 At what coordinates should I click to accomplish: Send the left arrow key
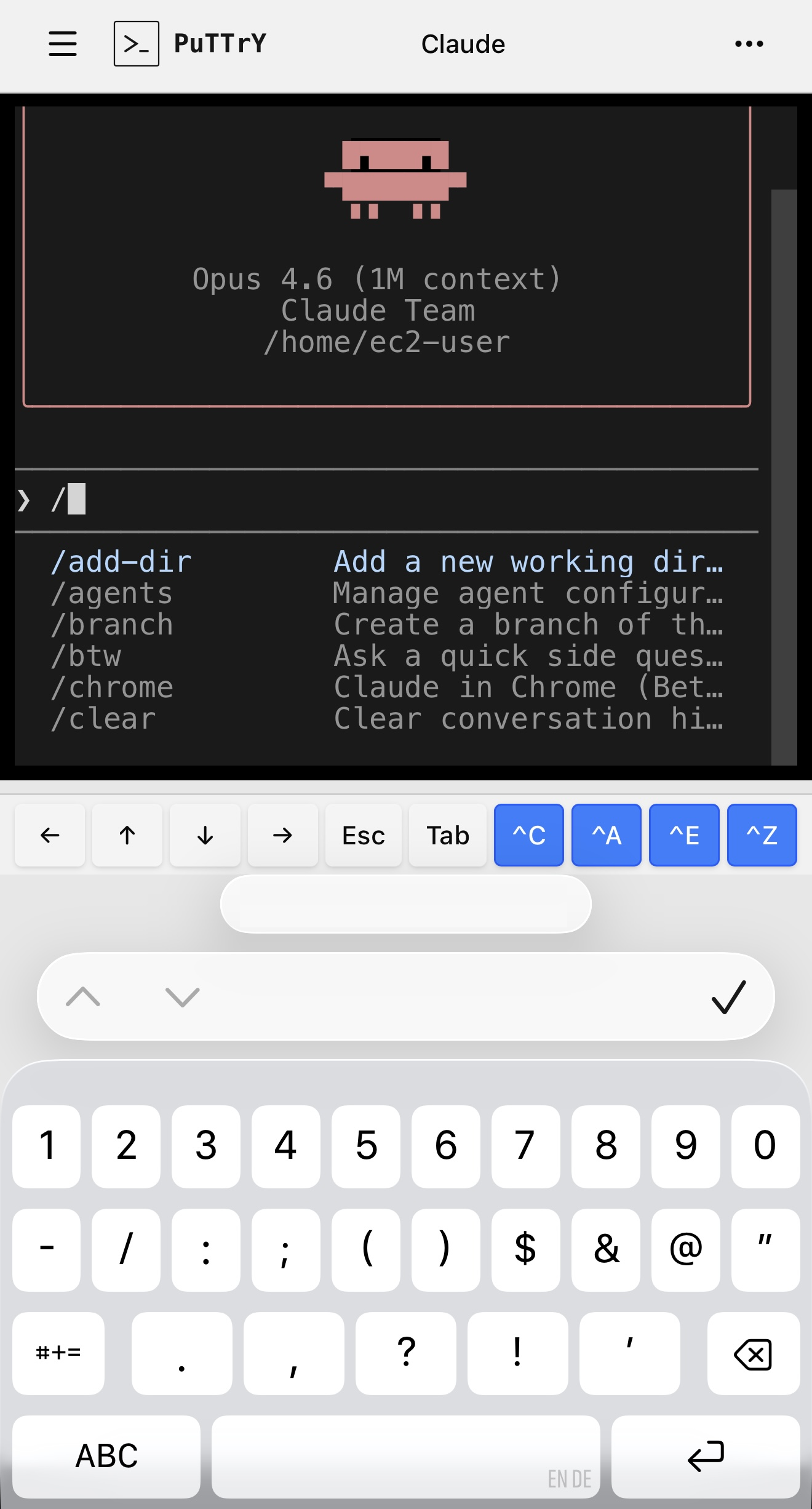tap(50, 835)
